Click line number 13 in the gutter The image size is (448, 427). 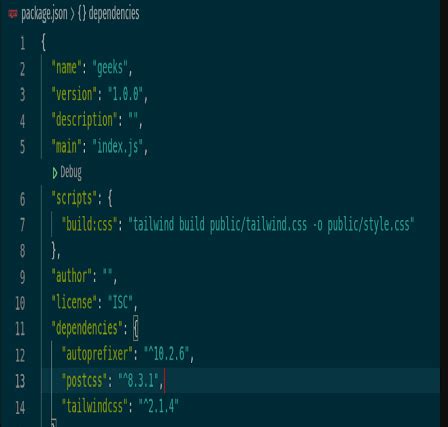[x=20, y=381]
